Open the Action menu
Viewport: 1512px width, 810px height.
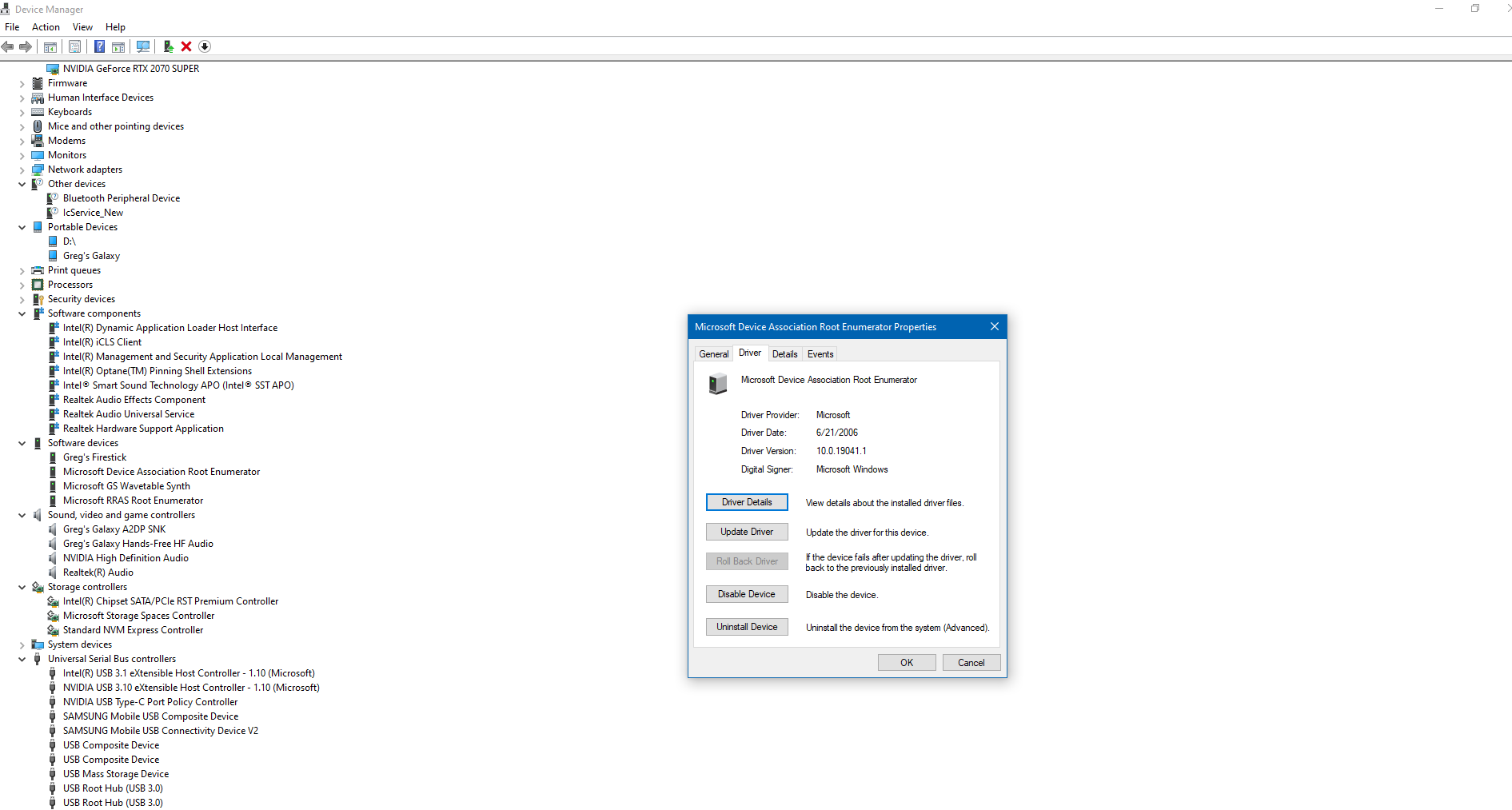pyautogui.click(x=46, y=27)
